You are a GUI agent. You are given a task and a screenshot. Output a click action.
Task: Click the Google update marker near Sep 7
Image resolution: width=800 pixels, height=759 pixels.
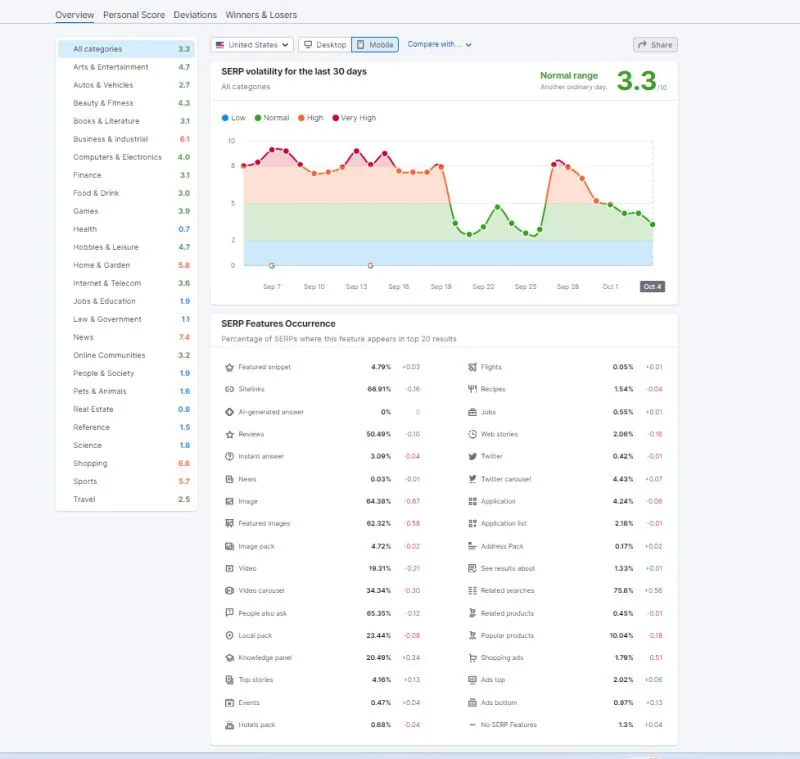point(271,266)
